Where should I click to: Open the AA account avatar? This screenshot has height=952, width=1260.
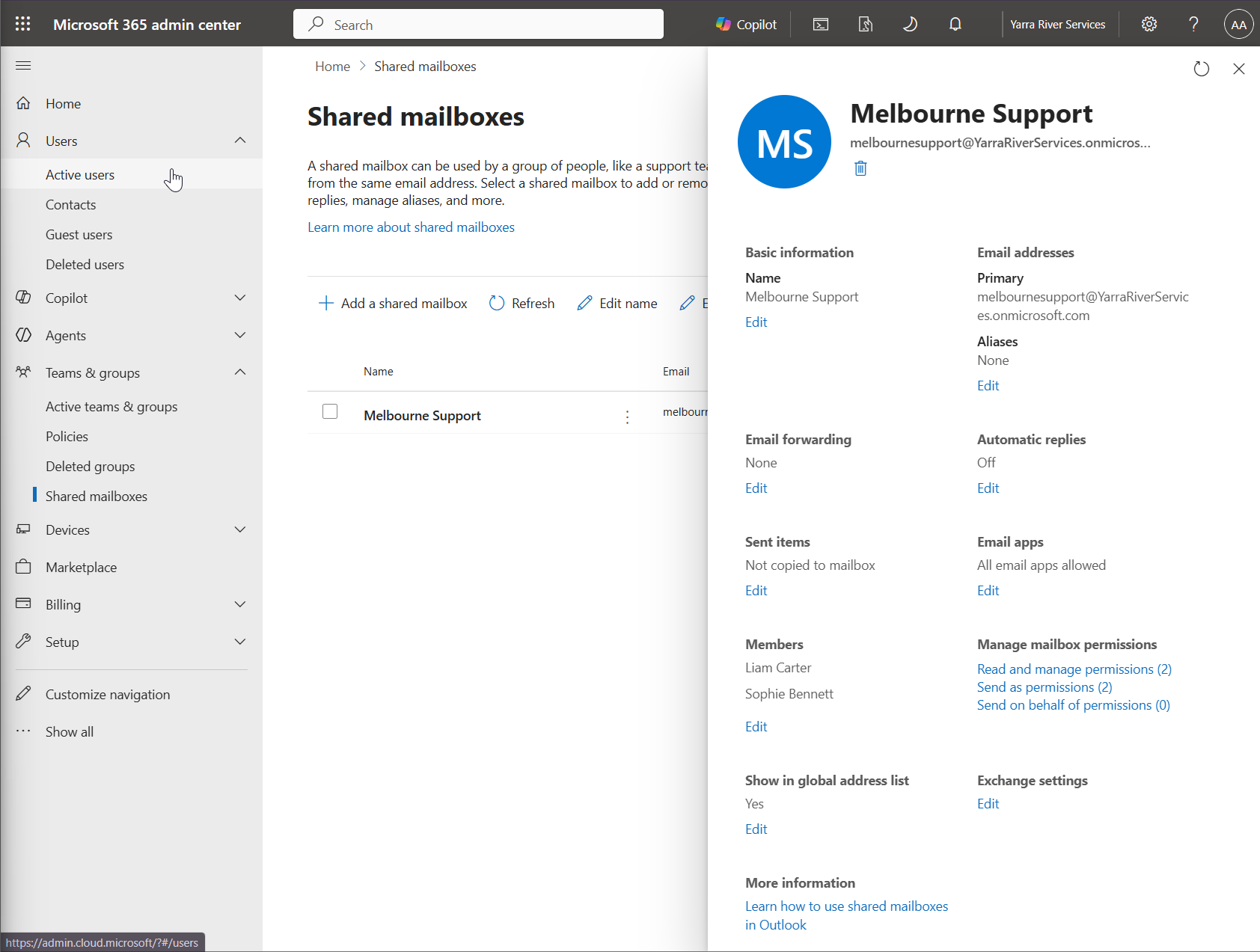pos(1238,24)
